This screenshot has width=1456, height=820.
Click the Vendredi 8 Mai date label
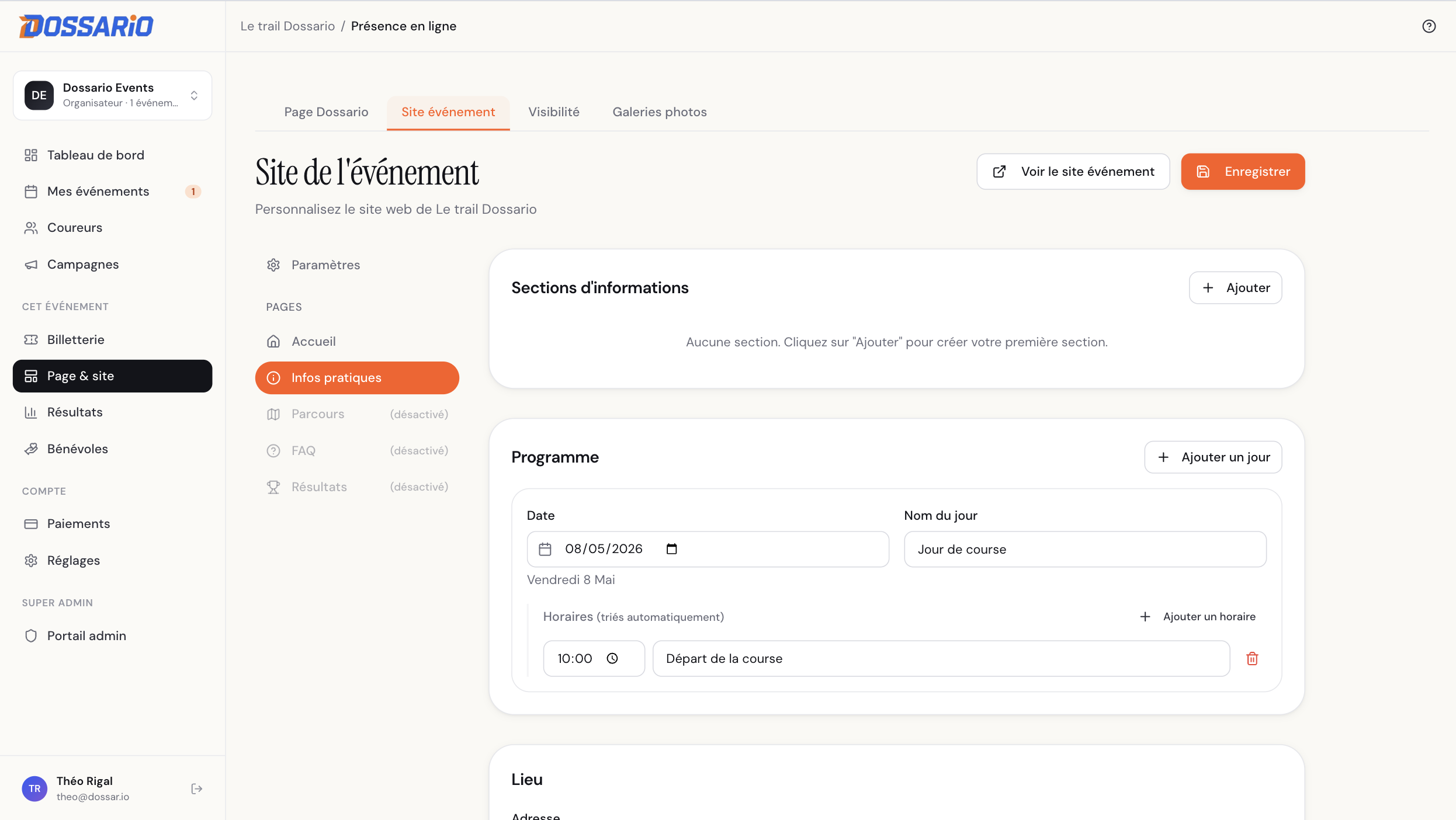pyautogui.click(x=571, y=580)
